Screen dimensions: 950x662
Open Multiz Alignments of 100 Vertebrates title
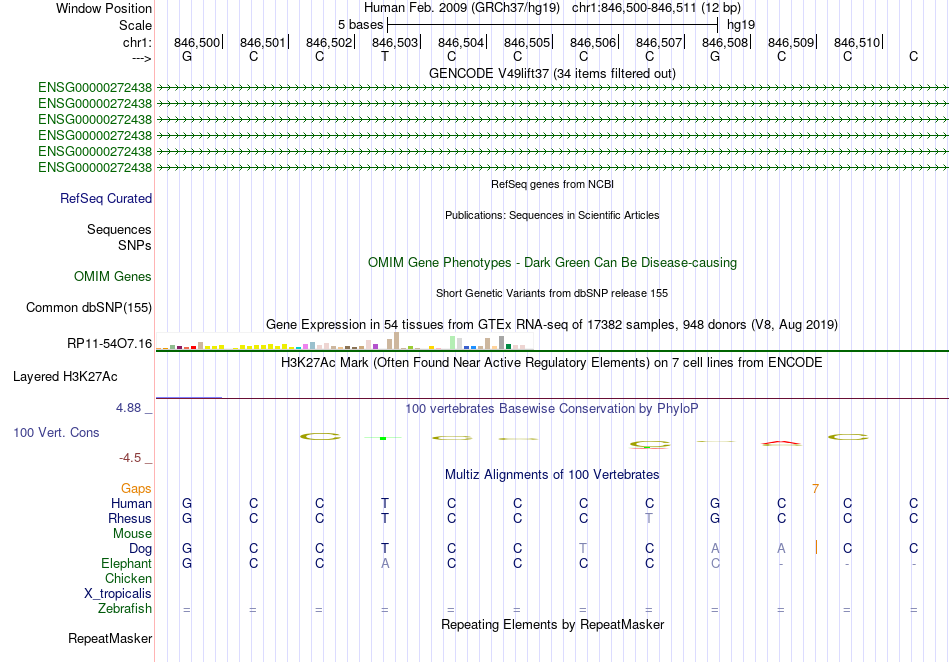click(x=552, y=474)
